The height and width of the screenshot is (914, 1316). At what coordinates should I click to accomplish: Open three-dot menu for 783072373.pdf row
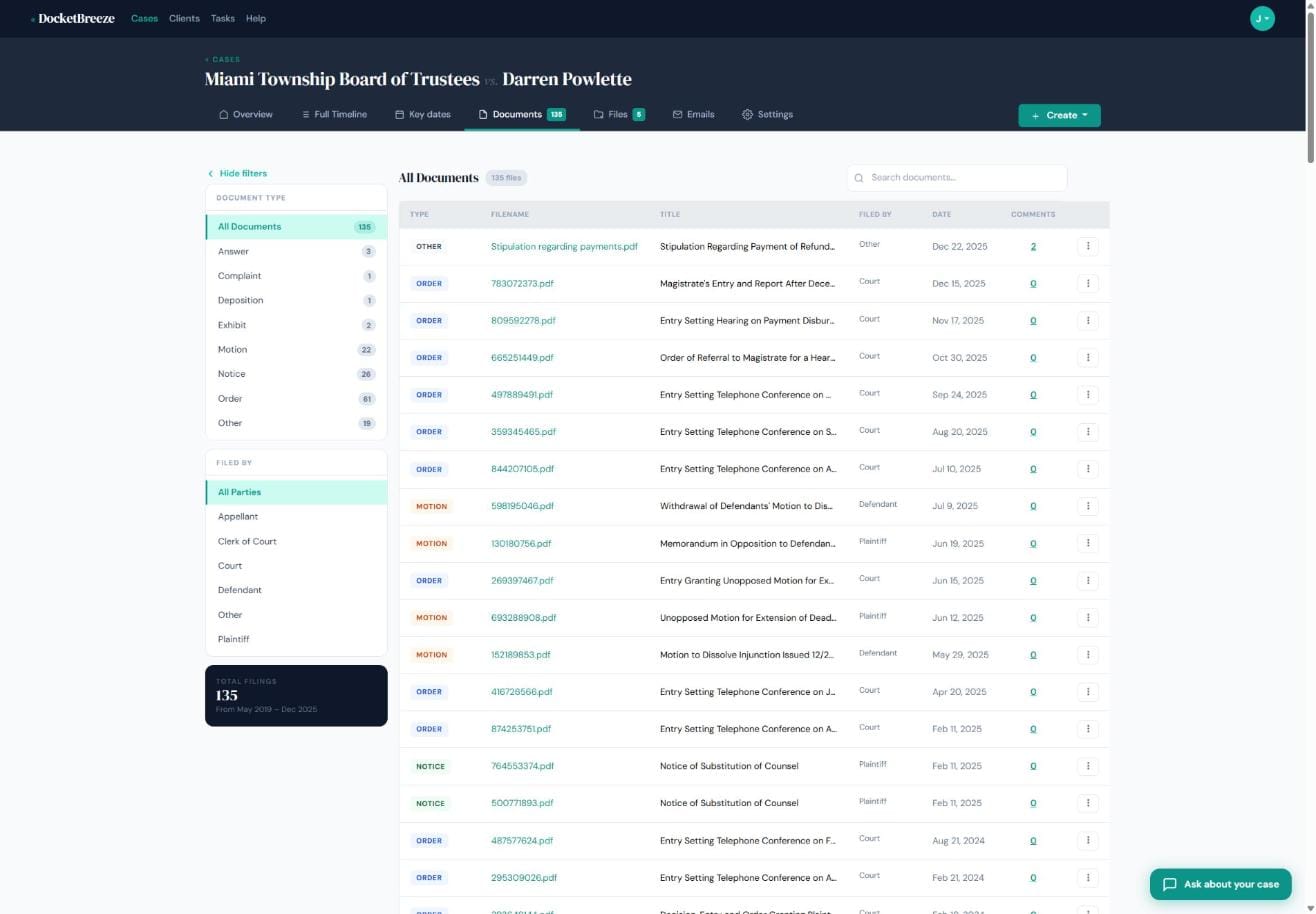point(1088,283)
